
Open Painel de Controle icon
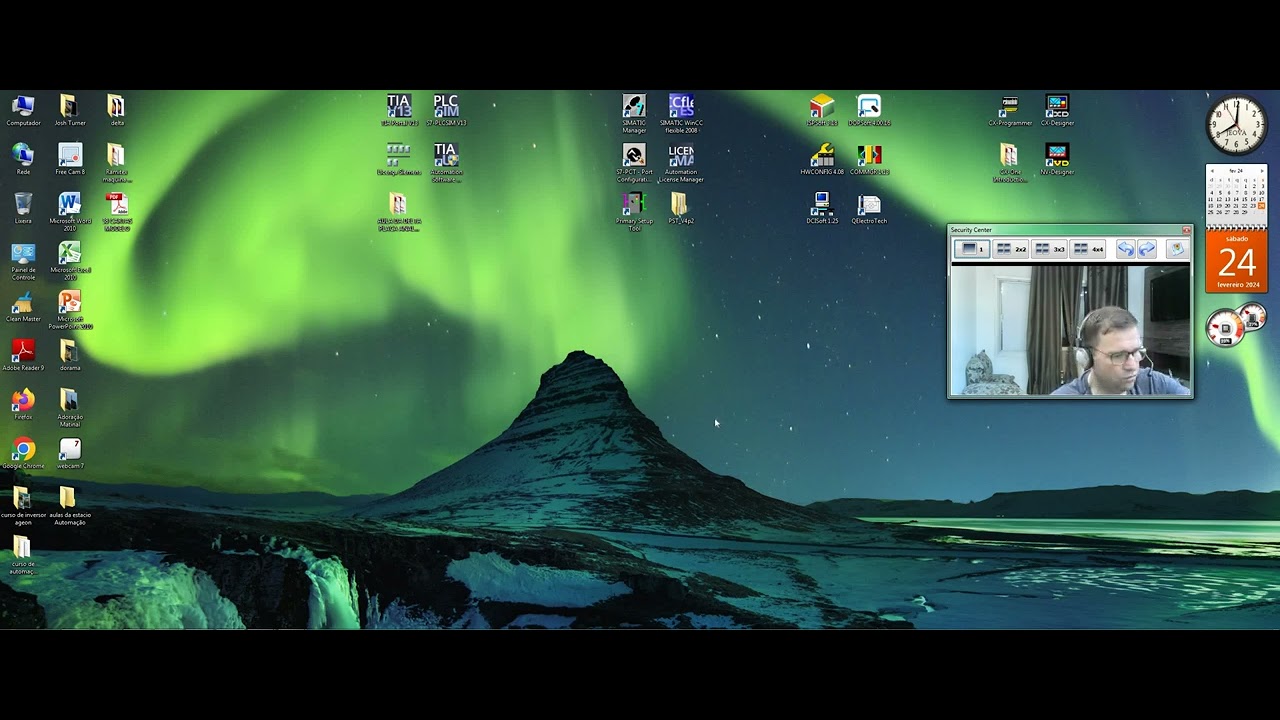(x=23, y=260)
